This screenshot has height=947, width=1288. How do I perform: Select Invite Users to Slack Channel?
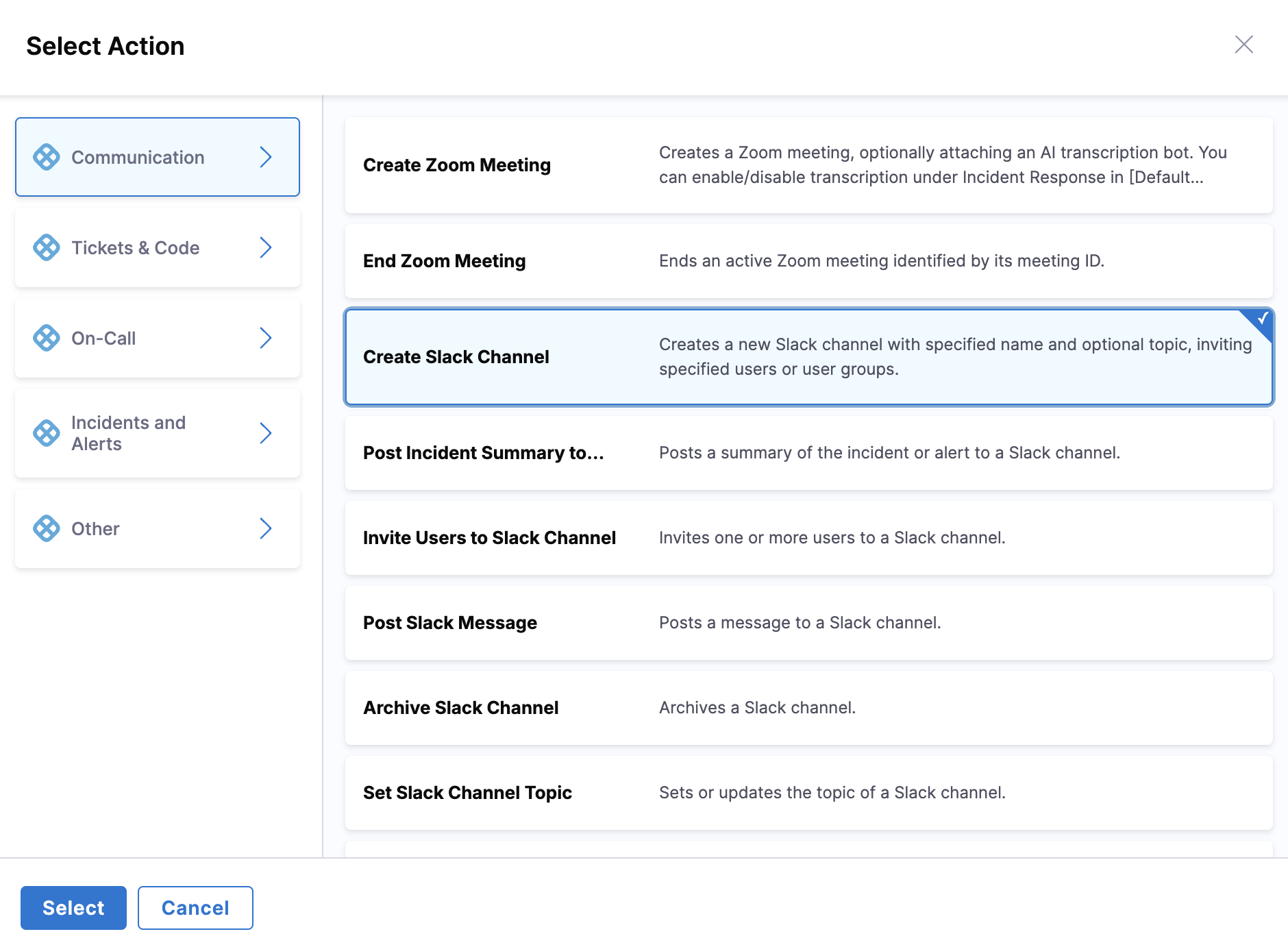[809, 538]
